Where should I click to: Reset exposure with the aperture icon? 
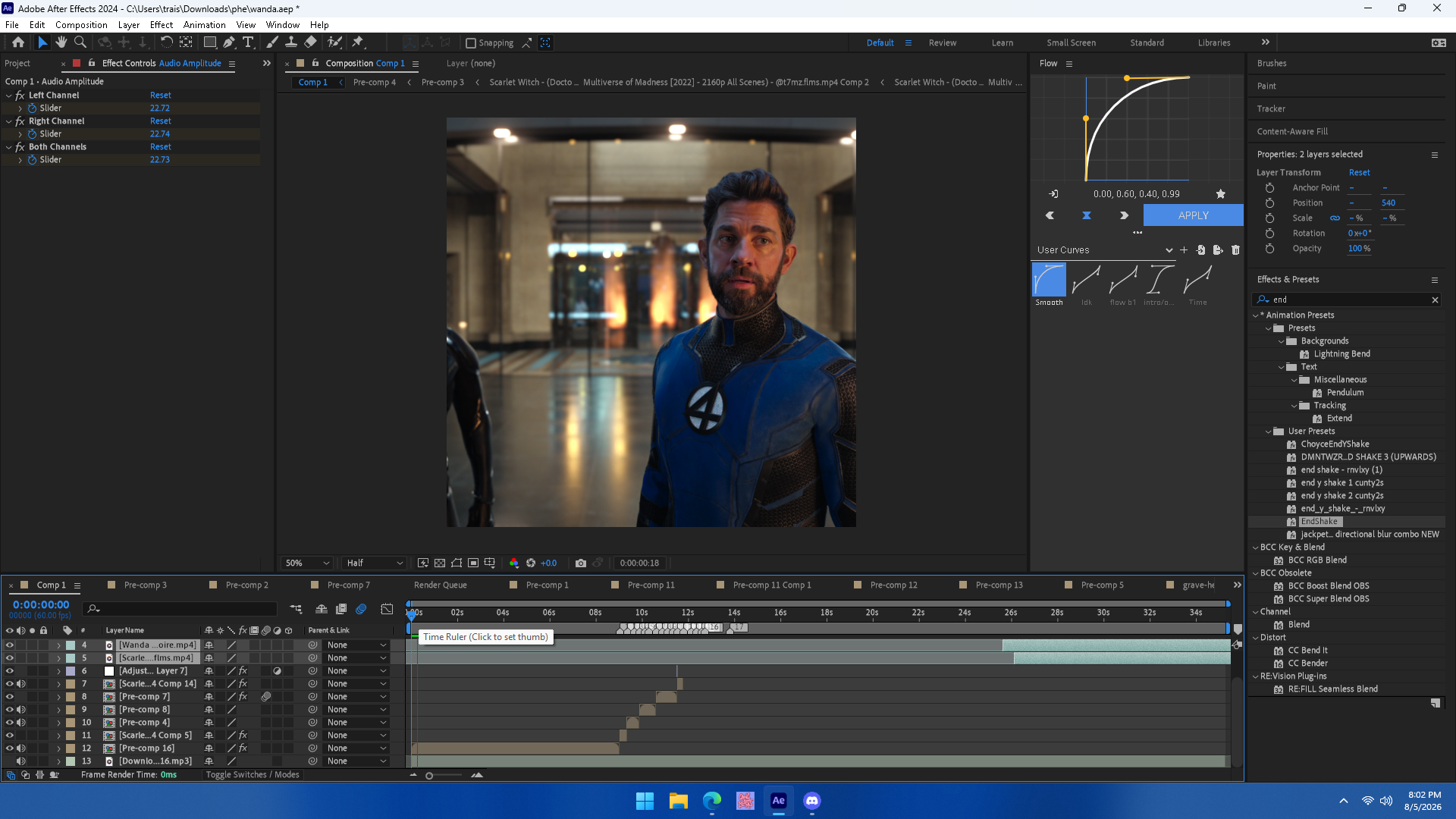point(531,563)
